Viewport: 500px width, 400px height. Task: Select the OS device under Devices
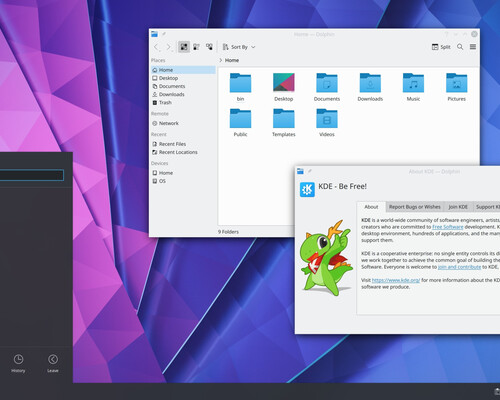click(x=183, y=181)
